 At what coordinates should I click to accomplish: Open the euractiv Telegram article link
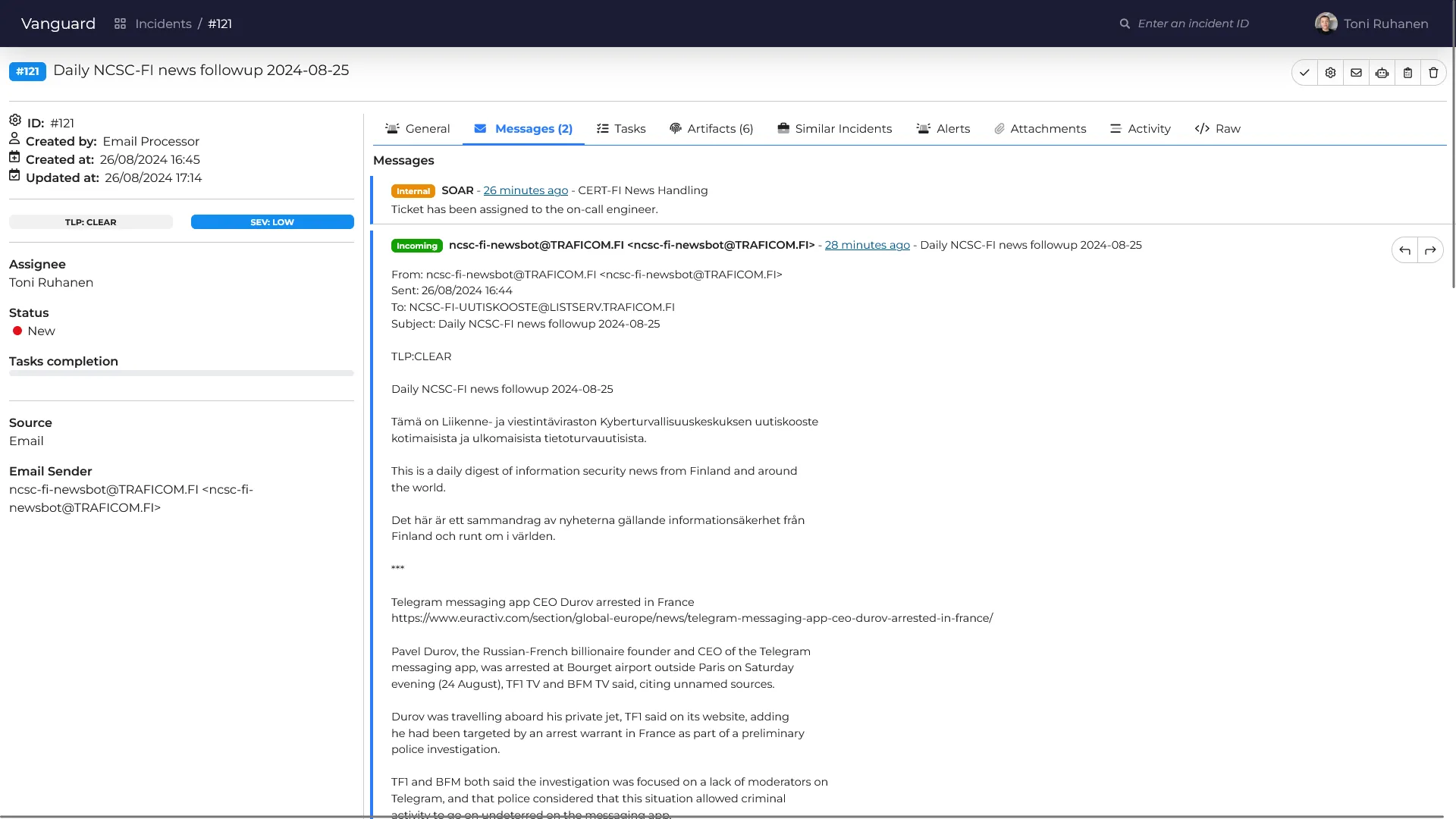[692, 618]
